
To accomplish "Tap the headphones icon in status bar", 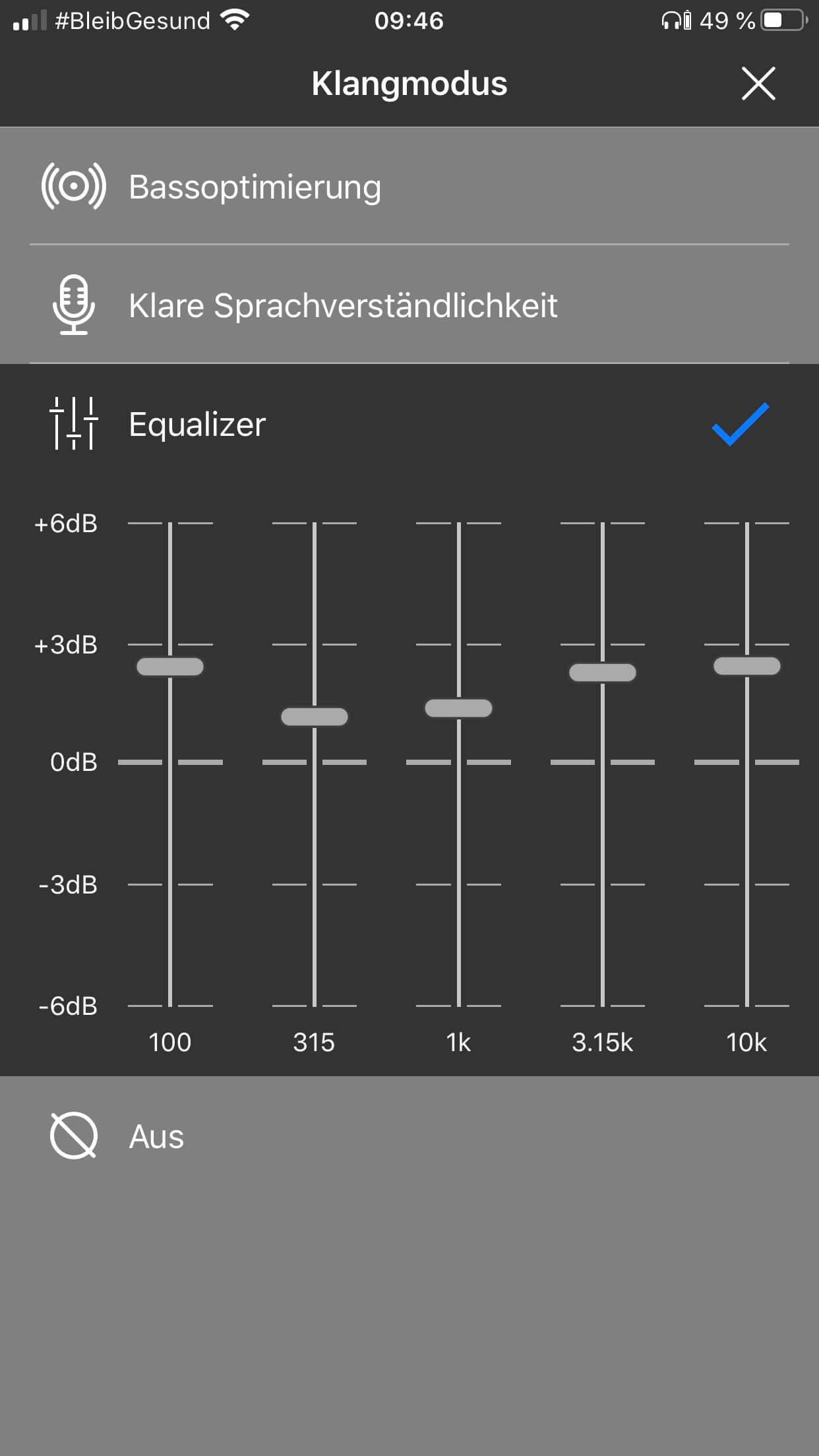I will pos(672,20).
